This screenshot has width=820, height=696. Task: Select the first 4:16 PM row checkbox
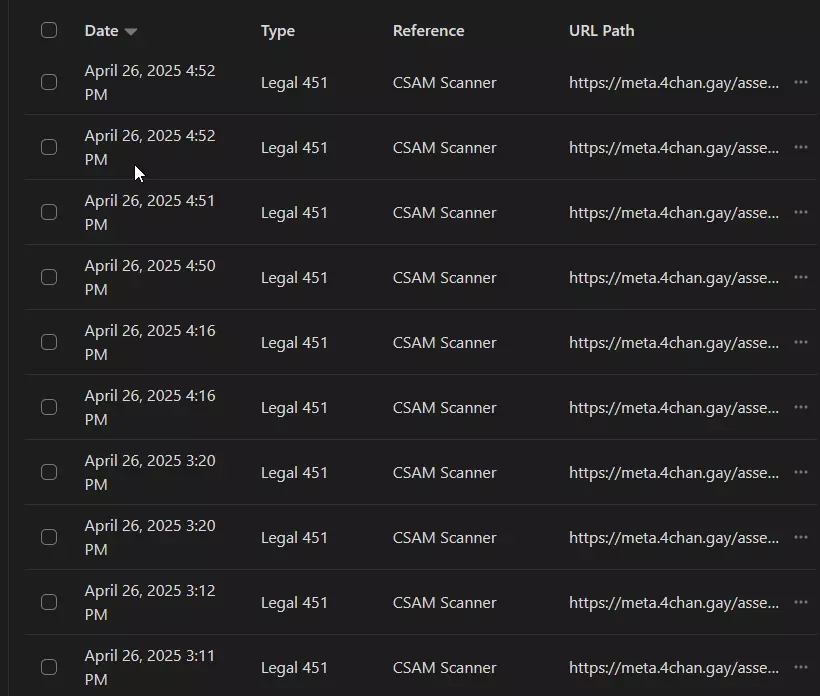pyautogui.click(x=49, y=342)
